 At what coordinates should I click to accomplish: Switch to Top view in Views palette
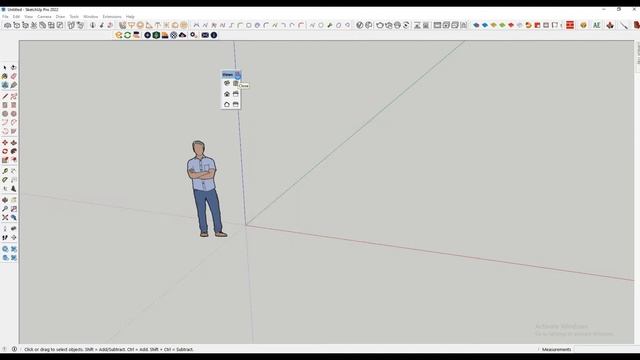236,83
